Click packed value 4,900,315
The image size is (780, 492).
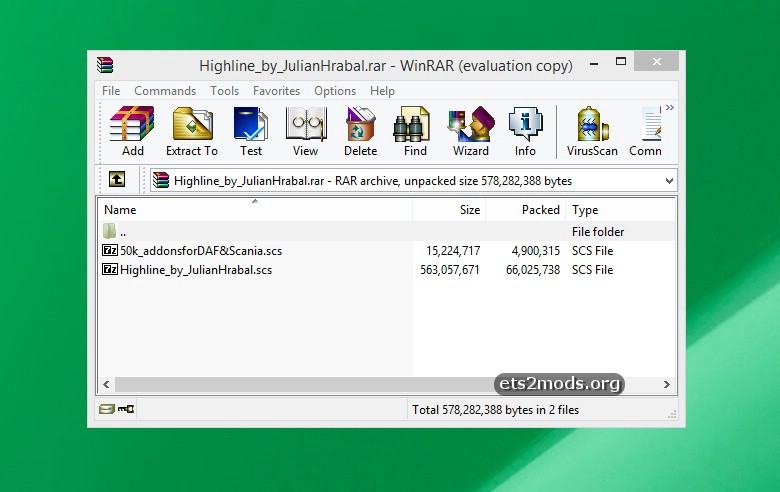click(x=536, y=251)
